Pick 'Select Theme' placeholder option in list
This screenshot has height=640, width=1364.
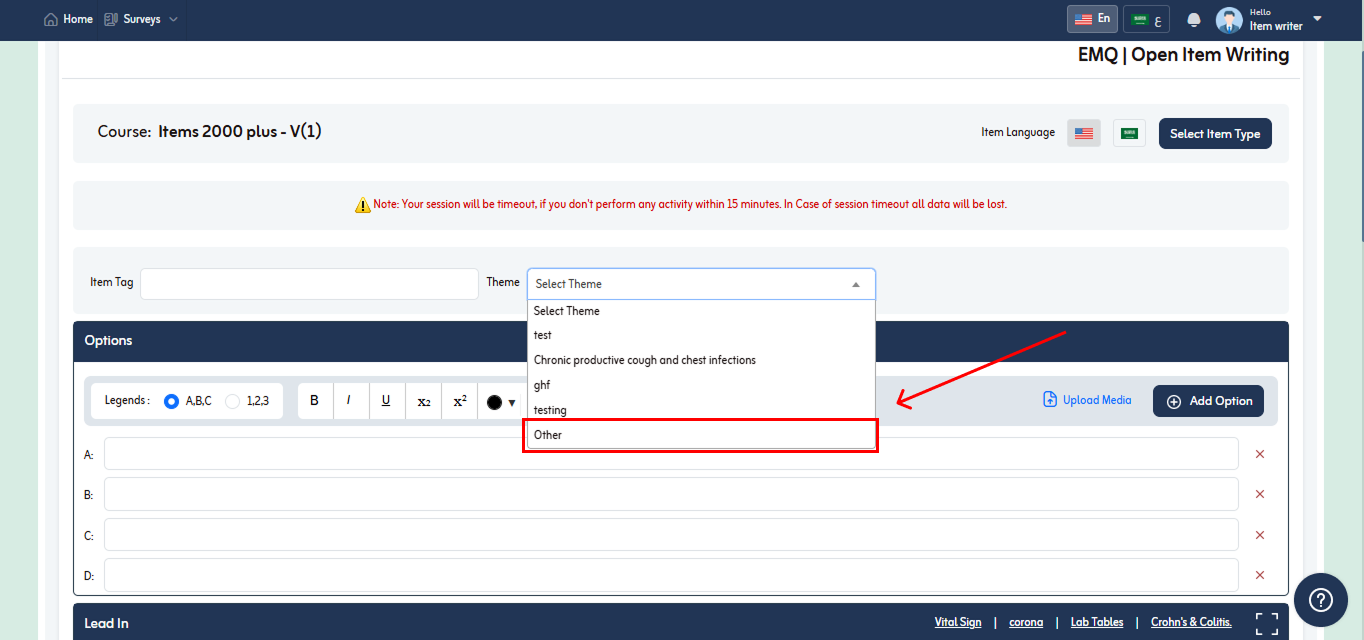[x=701, y=311]
